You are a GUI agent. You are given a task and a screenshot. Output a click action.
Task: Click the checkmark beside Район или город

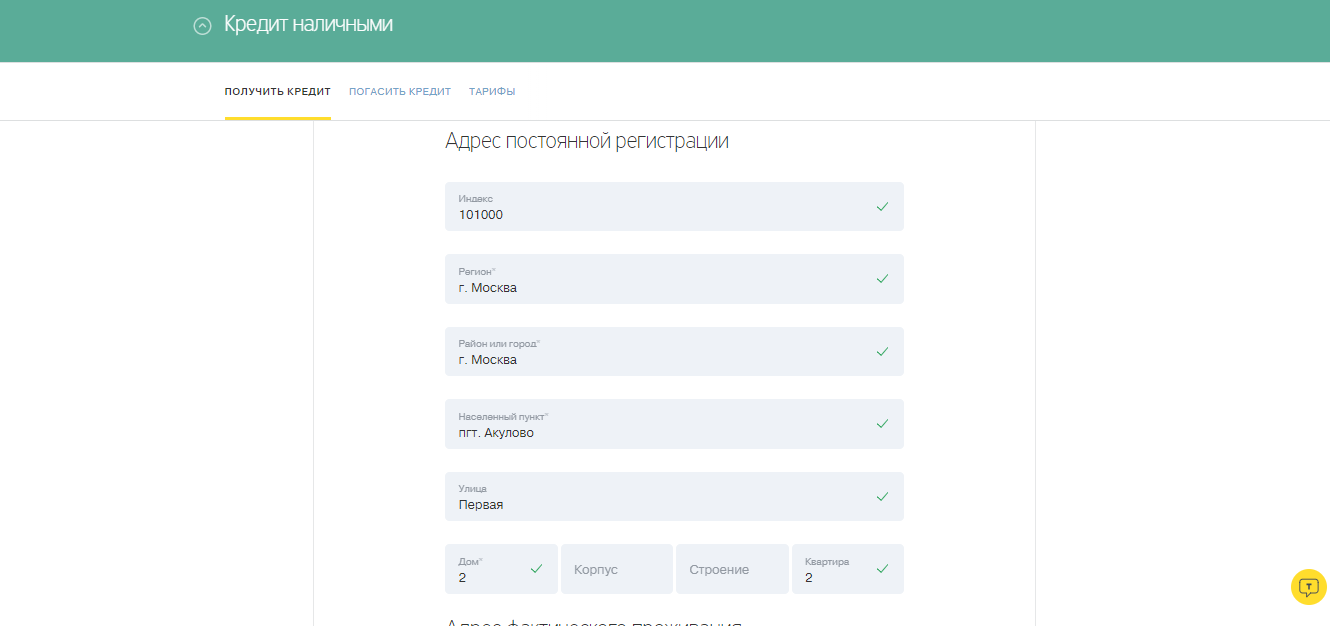point(882,351)
